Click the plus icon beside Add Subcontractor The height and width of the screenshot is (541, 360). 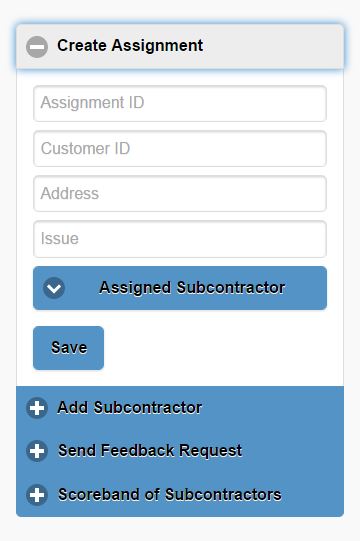[x=37, y=408]
